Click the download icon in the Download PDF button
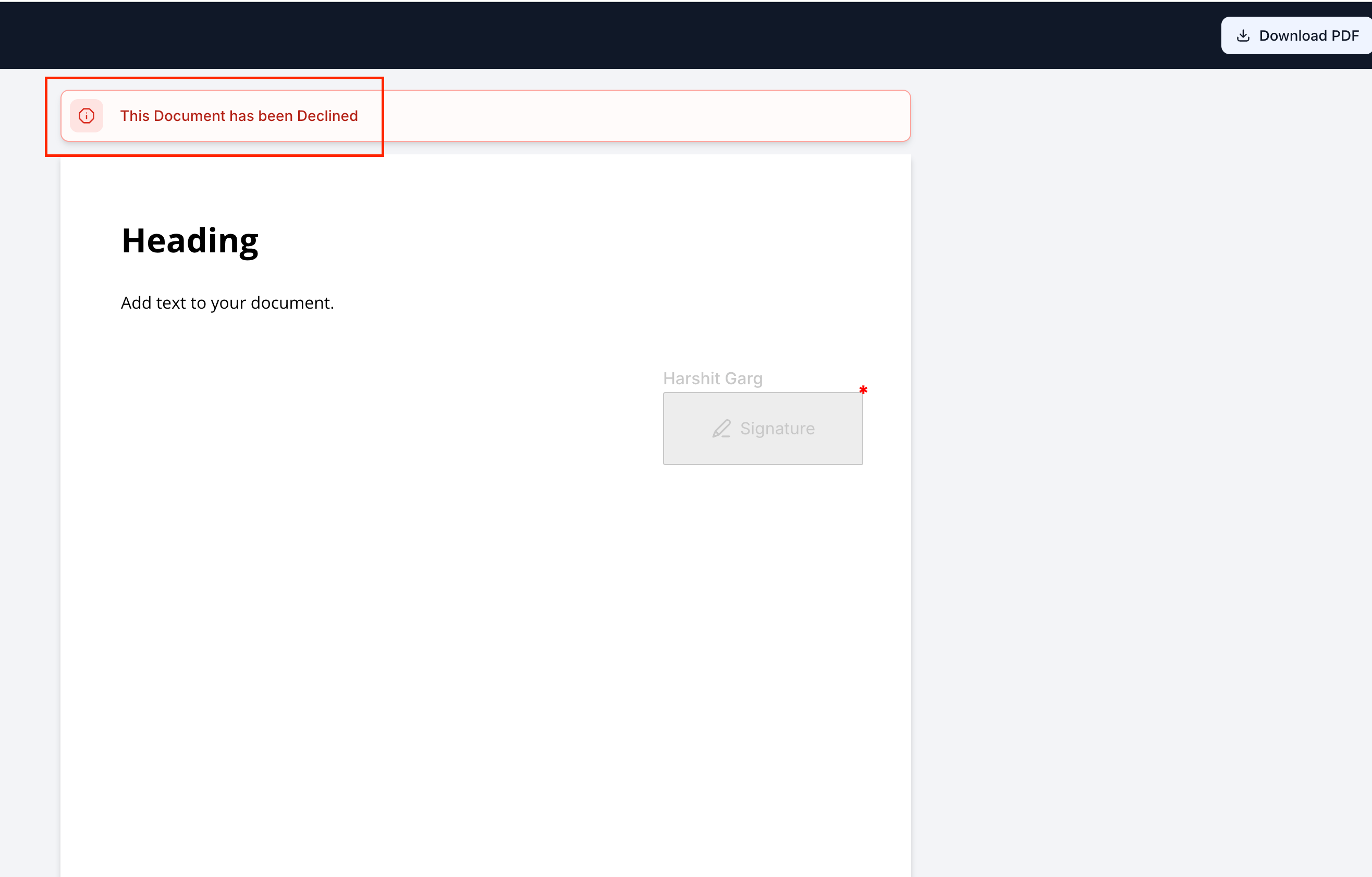This screenshot has width=1372, height=877. tap(1244, 35)
